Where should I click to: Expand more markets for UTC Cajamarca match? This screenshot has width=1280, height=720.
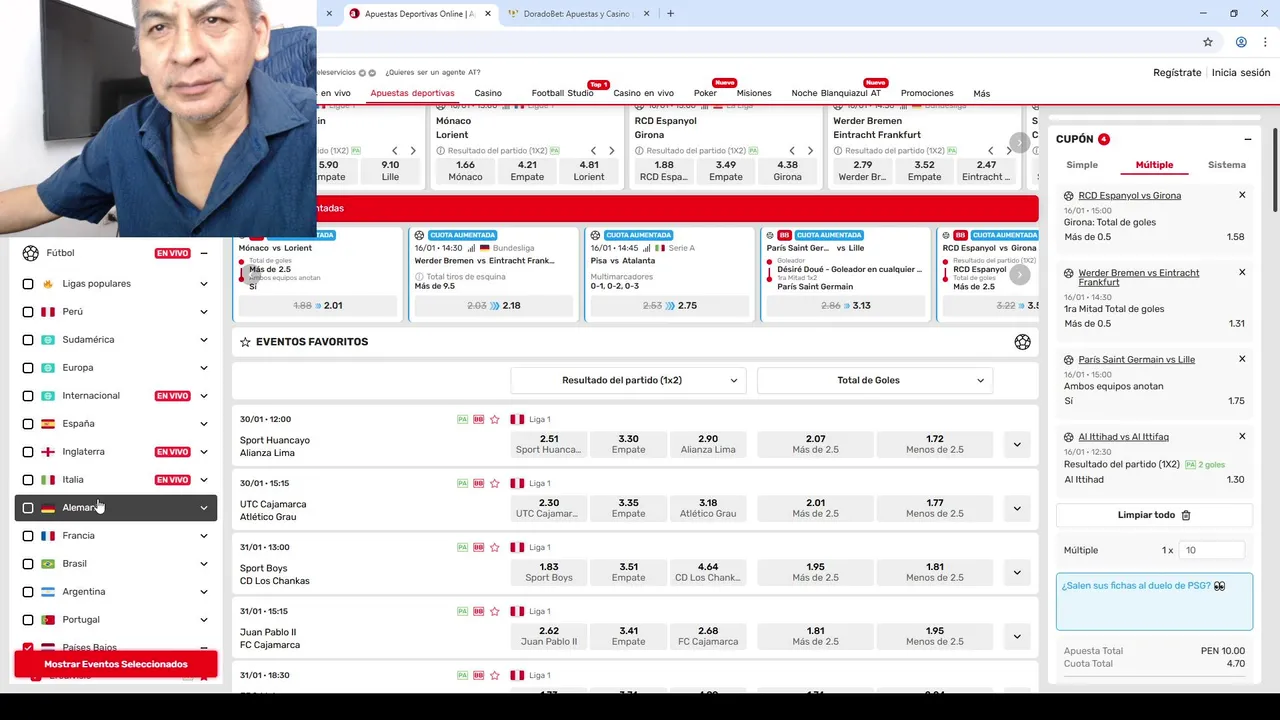coord(1017,509)
